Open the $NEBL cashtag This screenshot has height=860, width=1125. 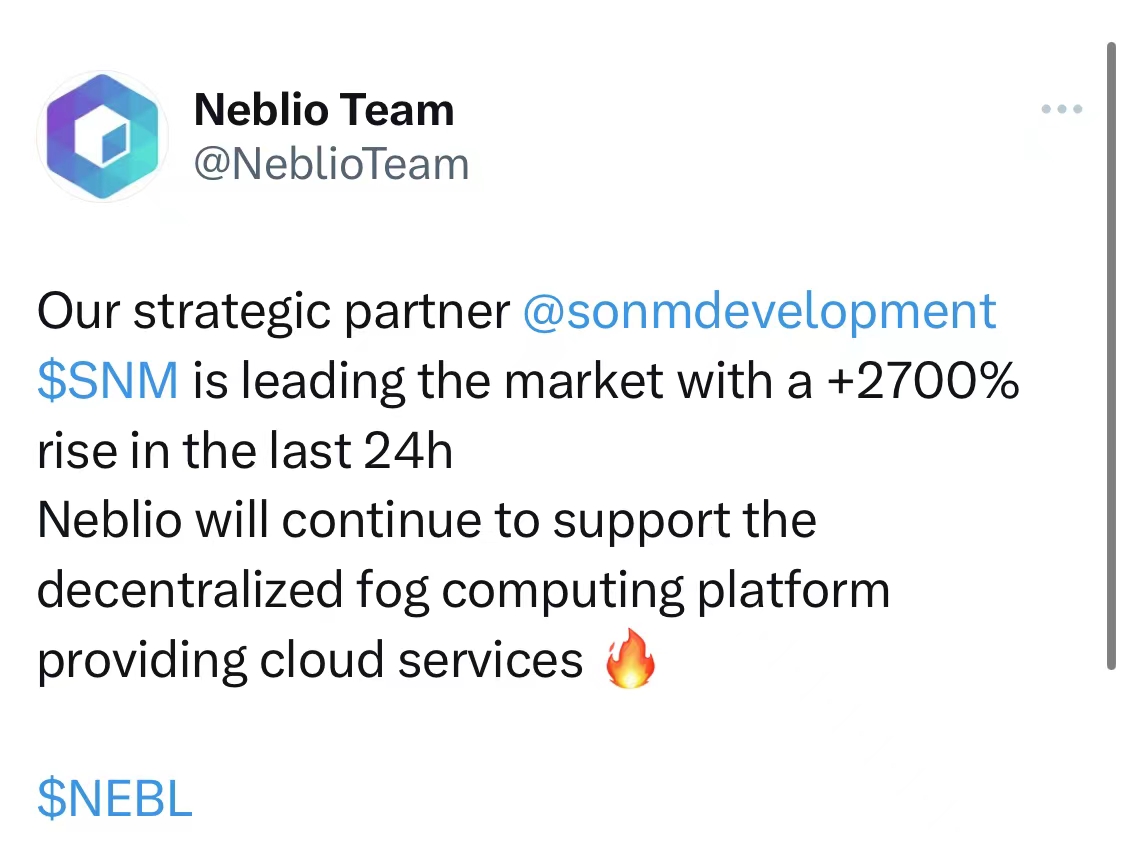click(114, 798)
